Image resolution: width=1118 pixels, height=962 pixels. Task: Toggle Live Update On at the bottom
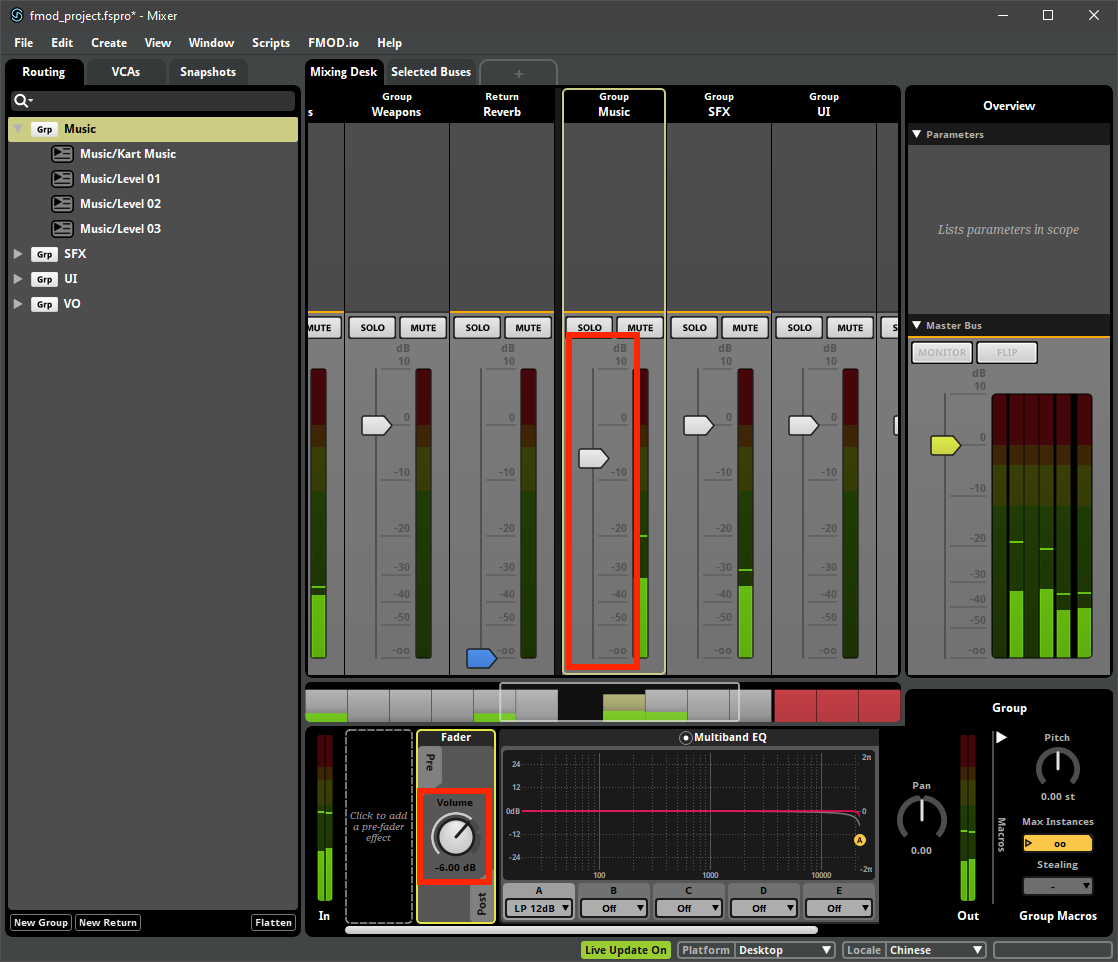click(625, 950)
